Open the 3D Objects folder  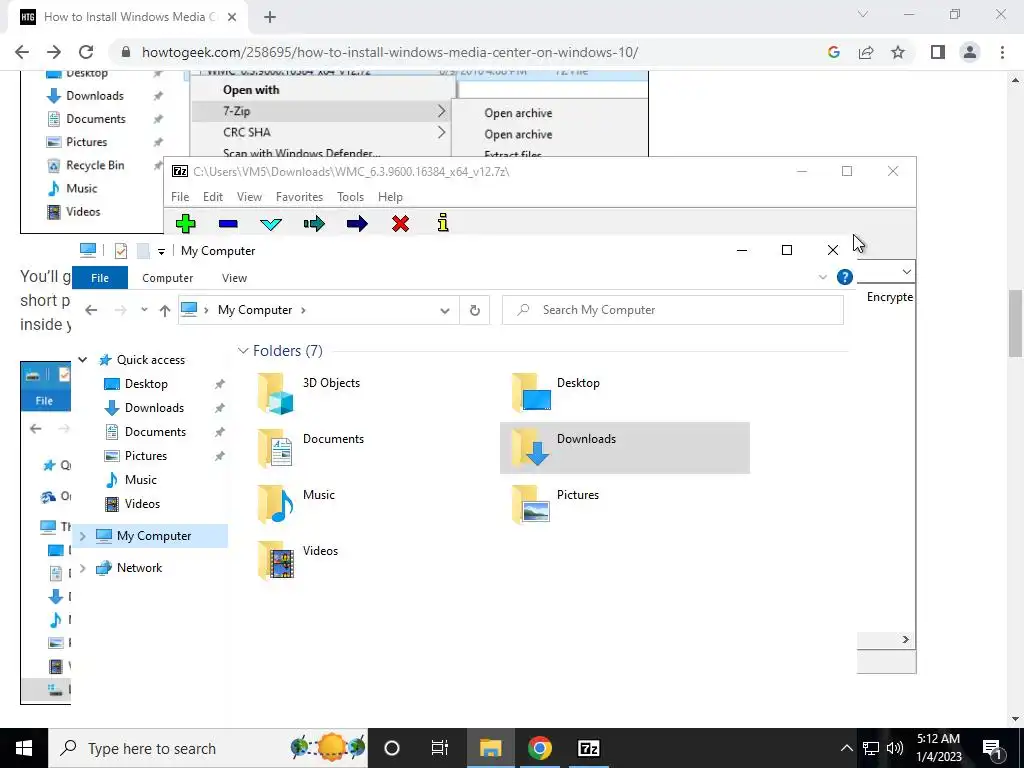click(309, 393)
